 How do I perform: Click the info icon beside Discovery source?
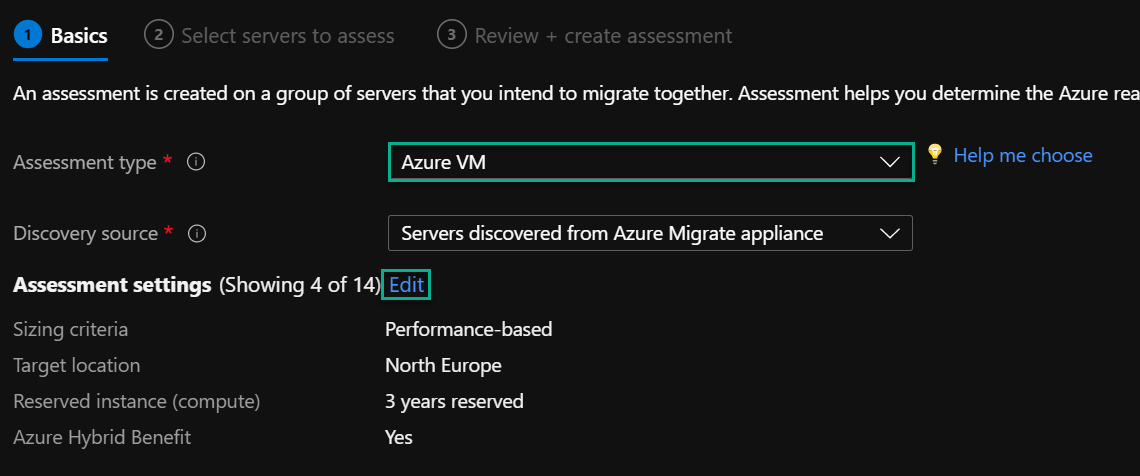point(197,234)
